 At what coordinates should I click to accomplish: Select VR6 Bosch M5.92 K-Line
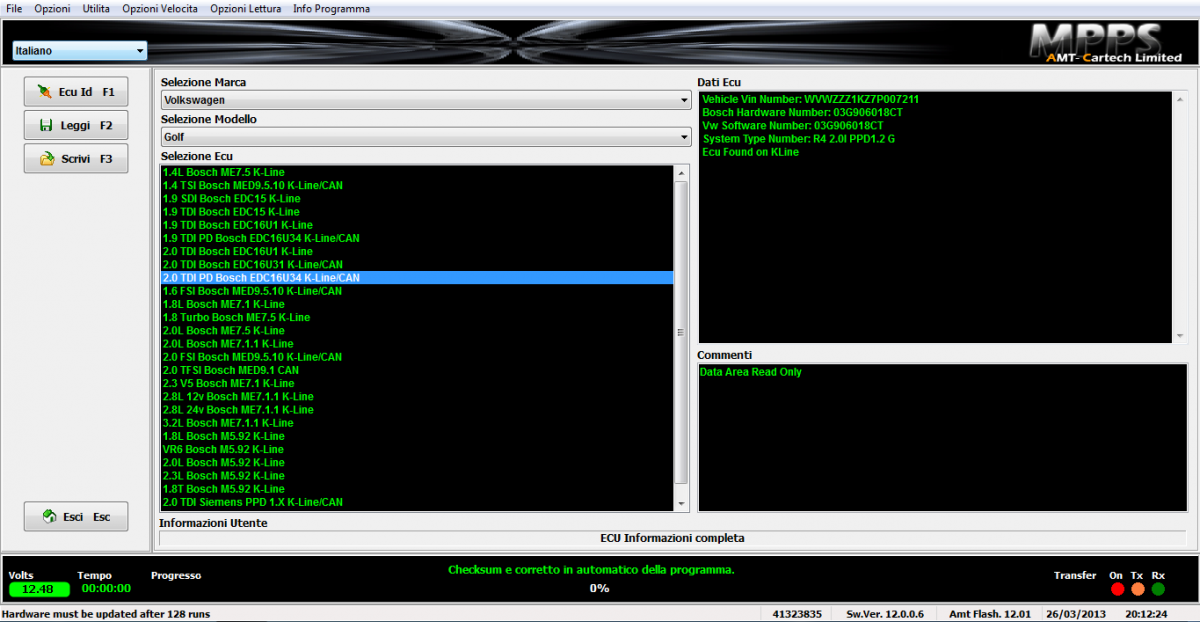point(418,449)
